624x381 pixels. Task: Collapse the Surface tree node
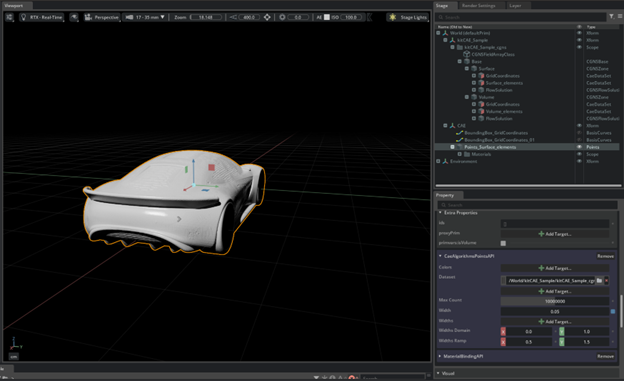point(467,69)
